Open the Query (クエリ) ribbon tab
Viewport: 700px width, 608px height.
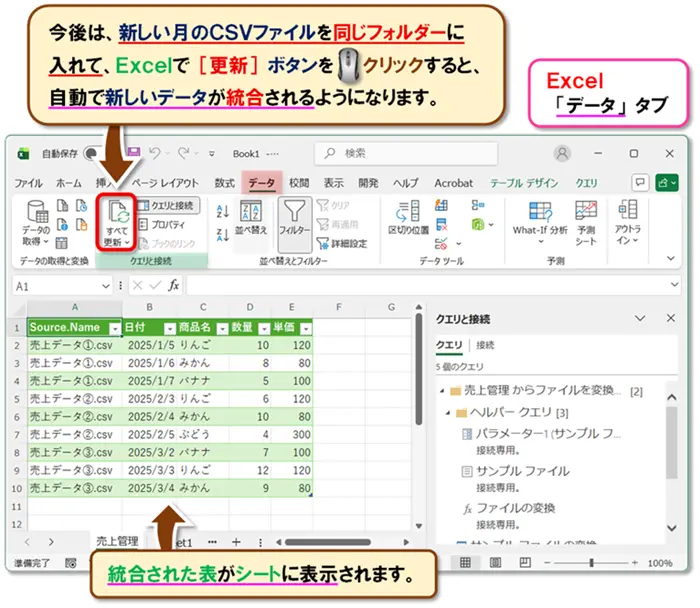pyautogui.click(x=586, y=183)
